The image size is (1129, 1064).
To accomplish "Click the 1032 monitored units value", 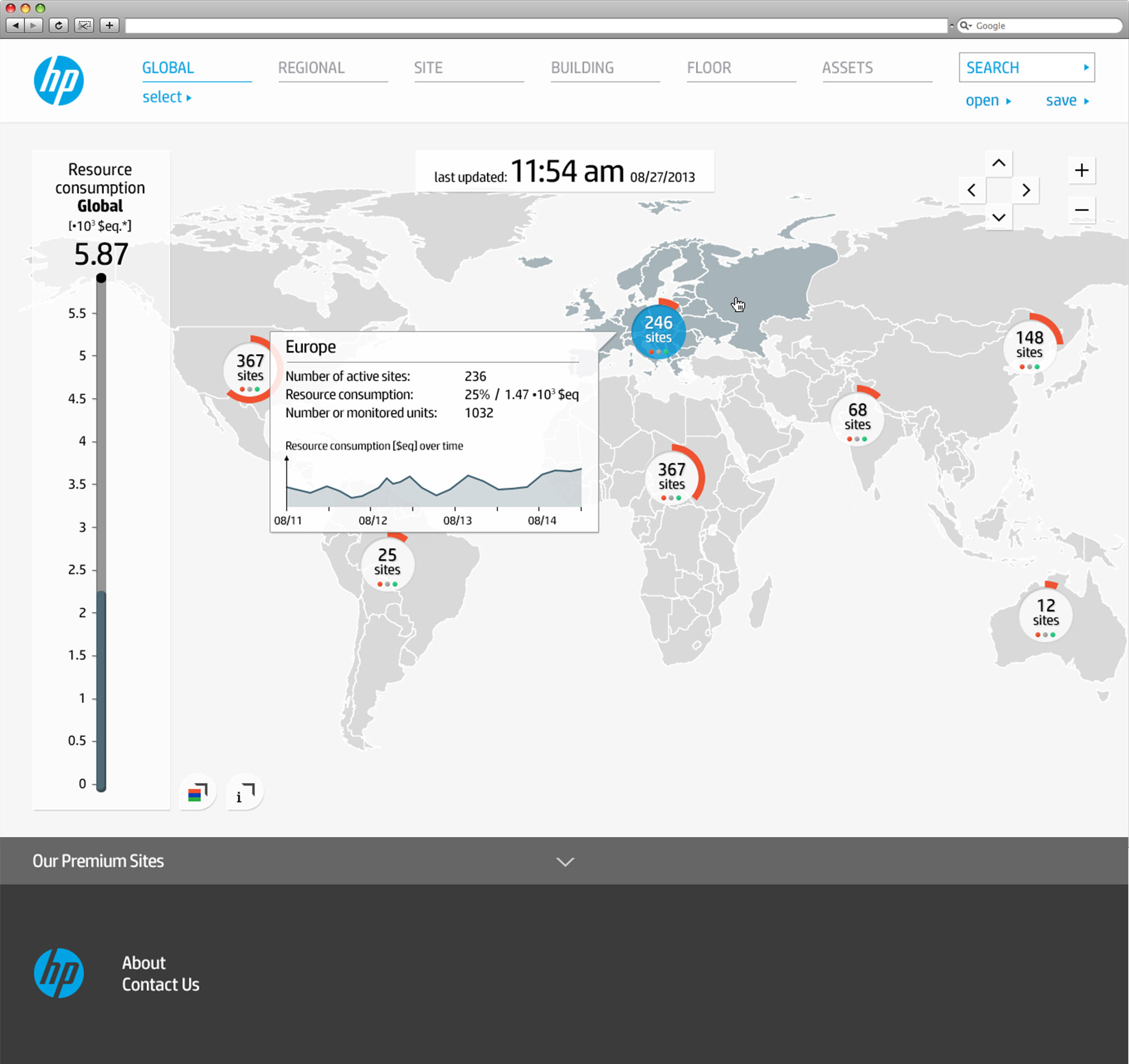I will tap(479, 413).
